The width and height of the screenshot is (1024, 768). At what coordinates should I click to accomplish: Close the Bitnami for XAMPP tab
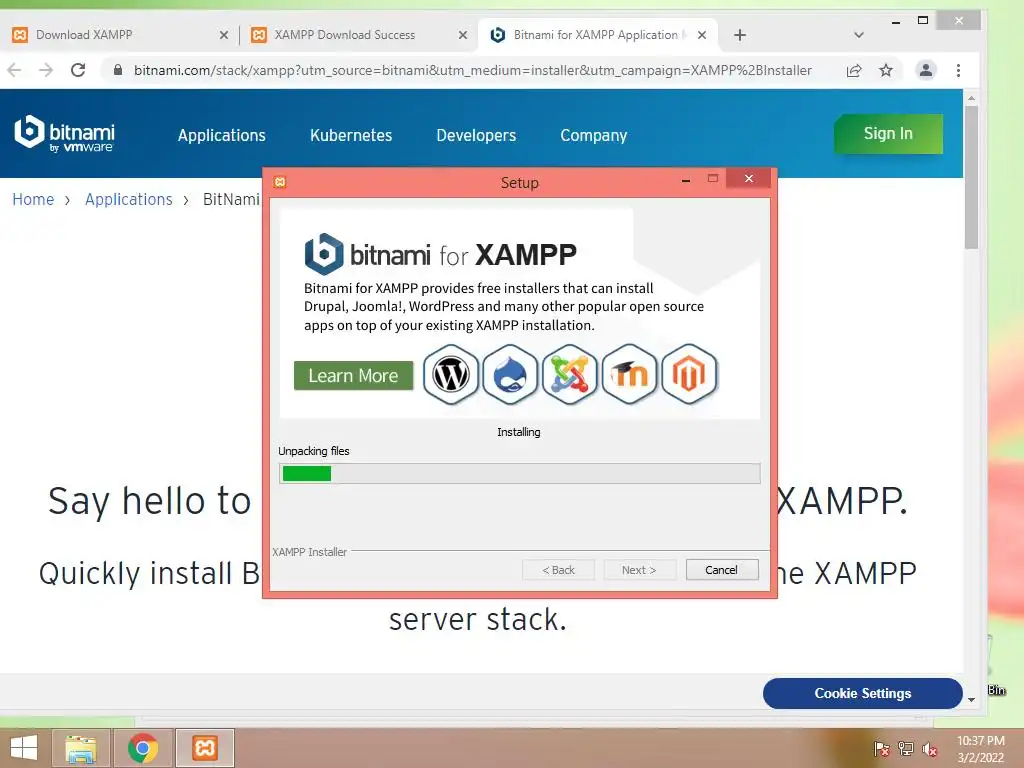[702, 35]
